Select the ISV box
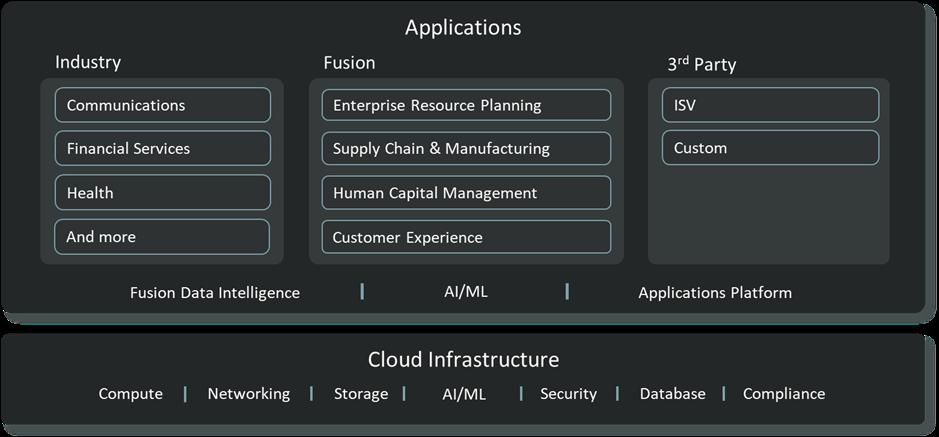The height and width of the screenshot is (437, 939). (x=770, y=105)
